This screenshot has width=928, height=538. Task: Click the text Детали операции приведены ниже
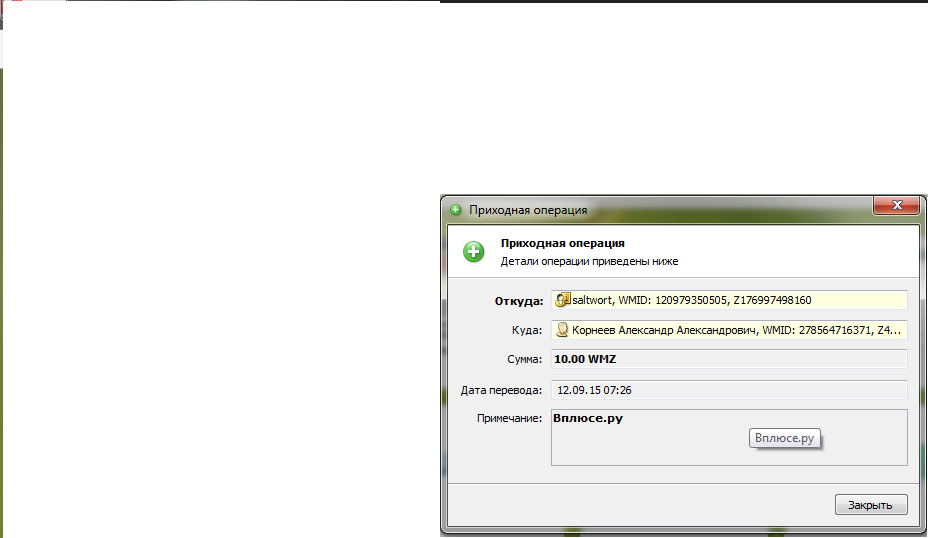click(589, 261)
